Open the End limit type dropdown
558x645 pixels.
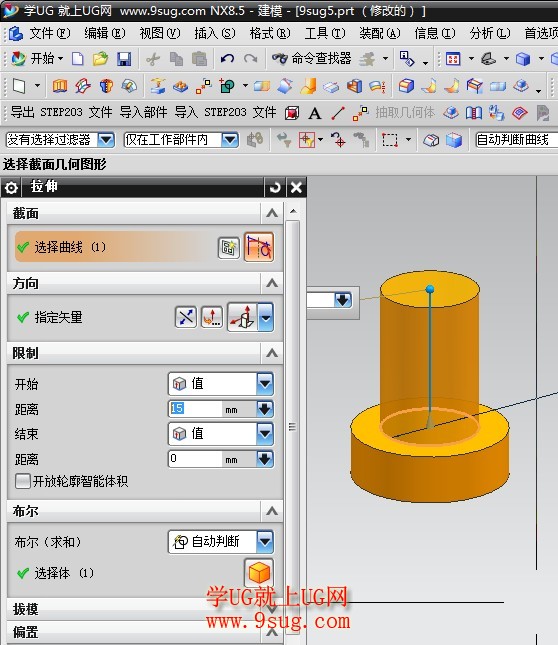(265, 434)
